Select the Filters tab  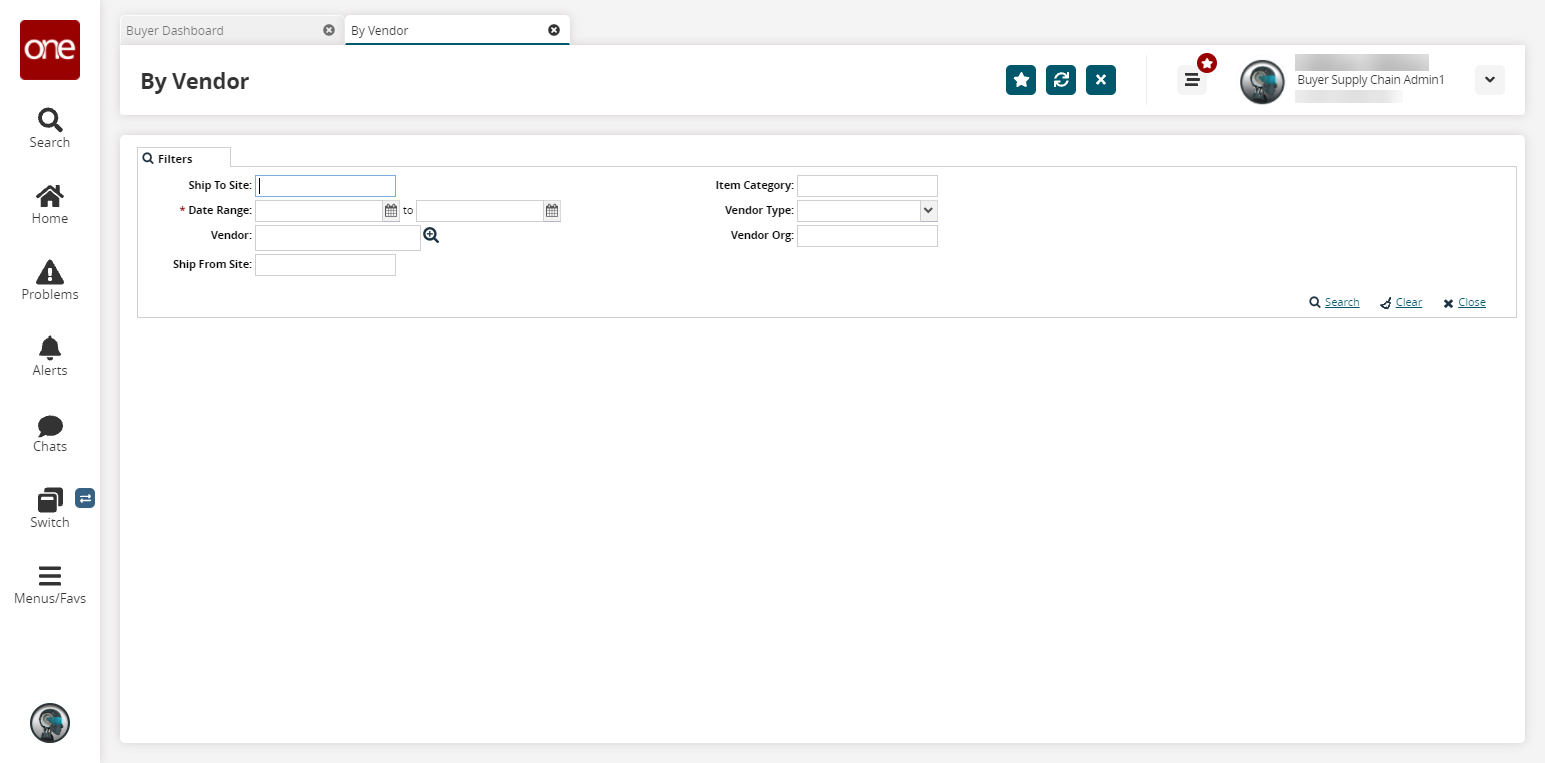[x=184, y=158]
